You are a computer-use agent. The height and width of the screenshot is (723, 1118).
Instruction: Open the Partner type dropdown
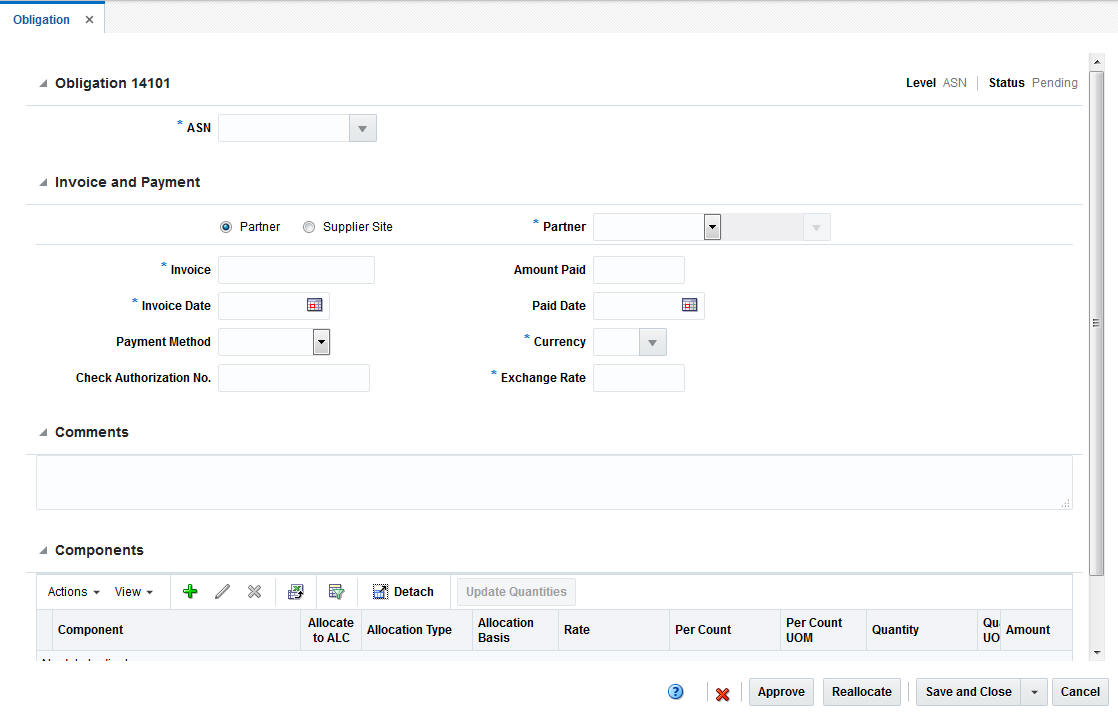712,227
